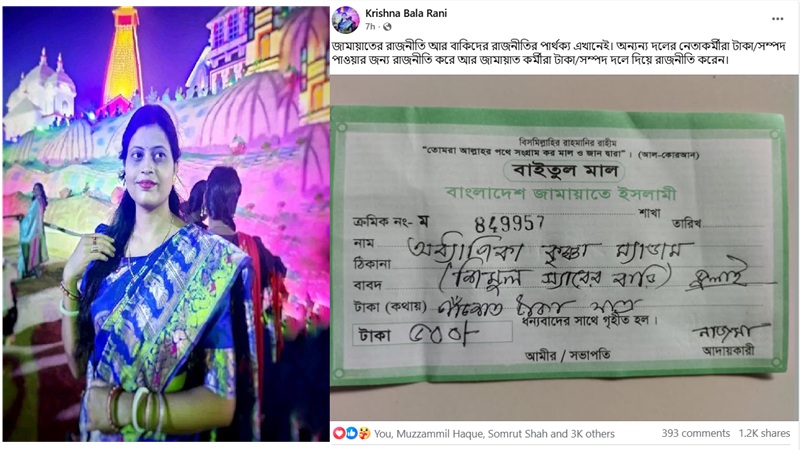Open the three-dot post options menu
800x450 pixels.
tap(778, 19)
